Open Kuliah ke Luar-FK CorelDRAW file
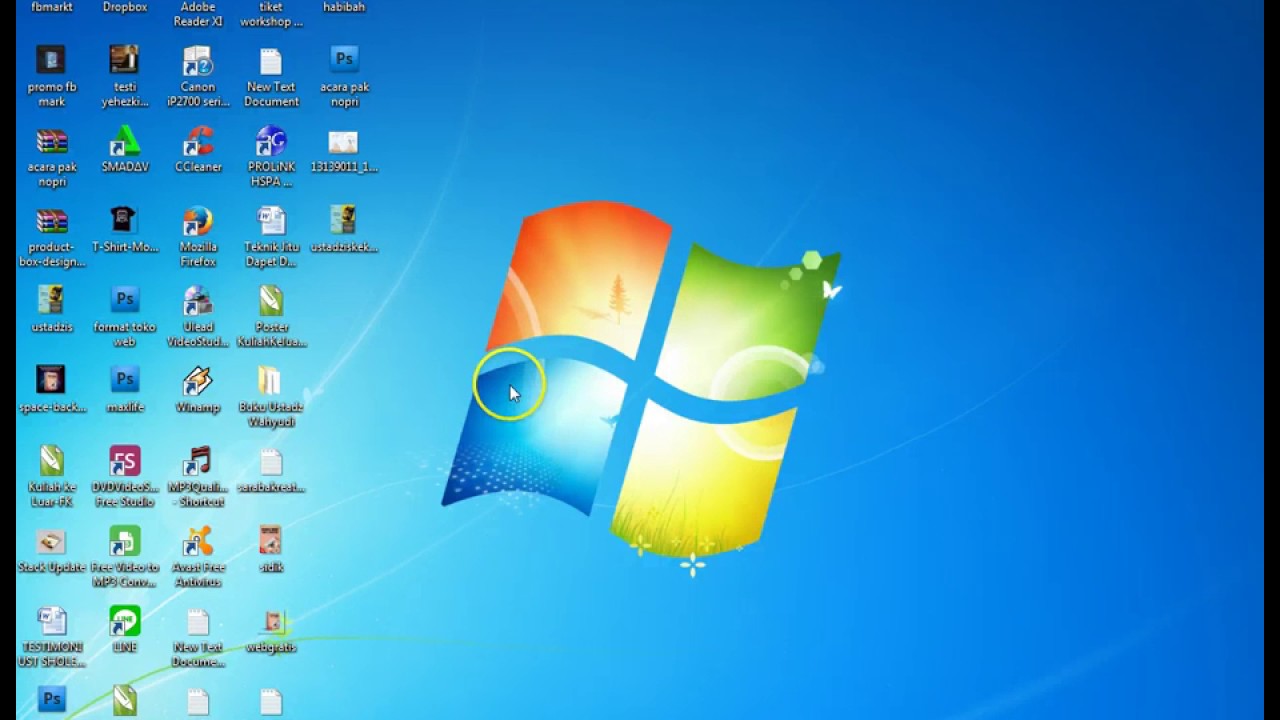 pyautogui.click(x=51, y=460)
